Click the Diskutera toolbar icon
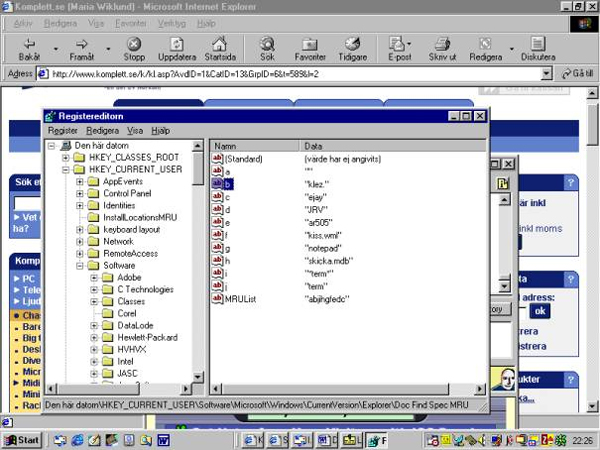The height and width of the screenshot is (450, 600). pos(538,44)
